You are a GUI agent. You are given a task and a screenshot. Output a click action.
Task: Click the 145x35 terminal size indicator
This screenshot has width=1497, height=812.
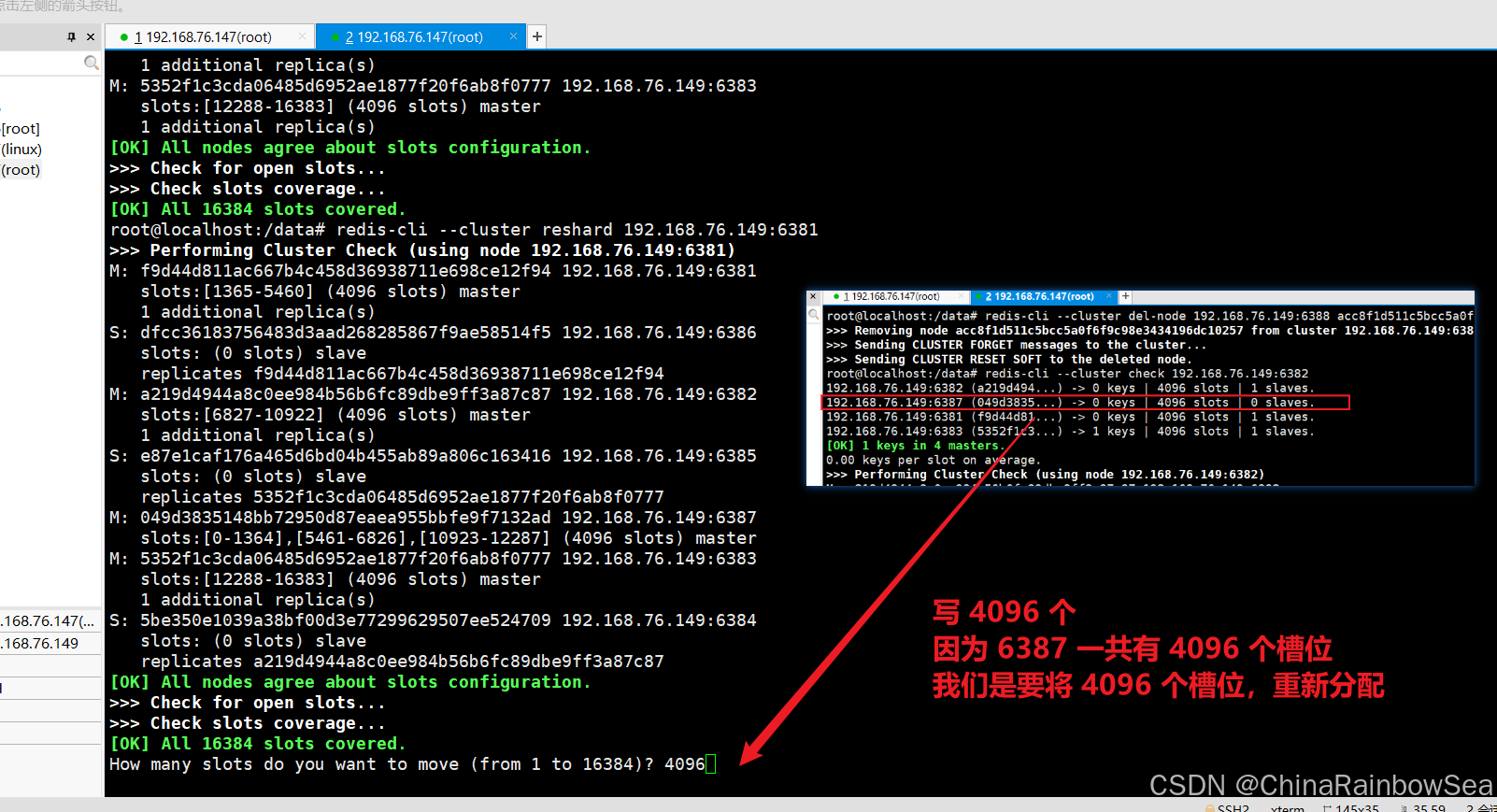[x=1352, y=807]
